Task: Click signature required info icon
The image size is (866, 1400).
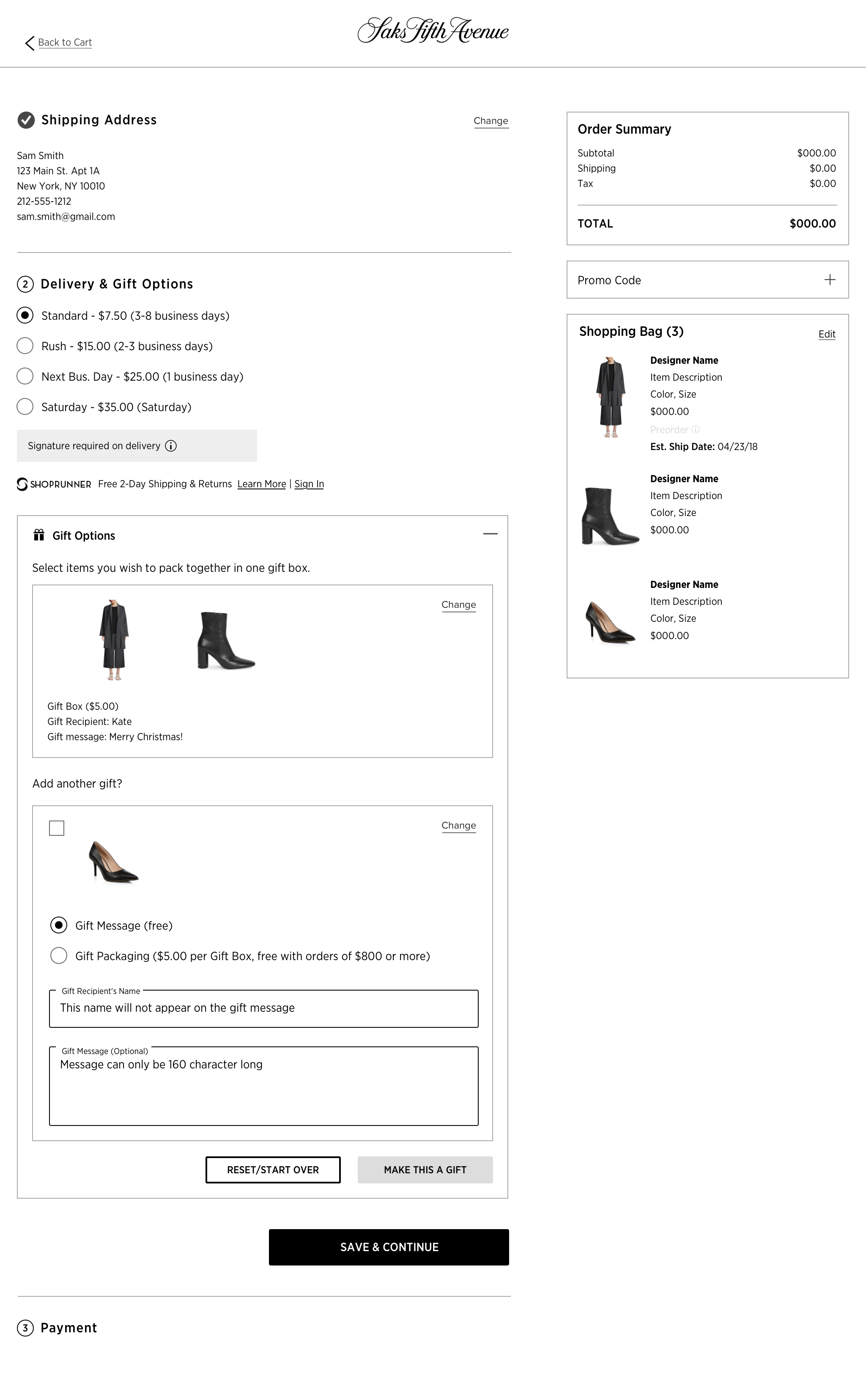Action: (171, 446)
